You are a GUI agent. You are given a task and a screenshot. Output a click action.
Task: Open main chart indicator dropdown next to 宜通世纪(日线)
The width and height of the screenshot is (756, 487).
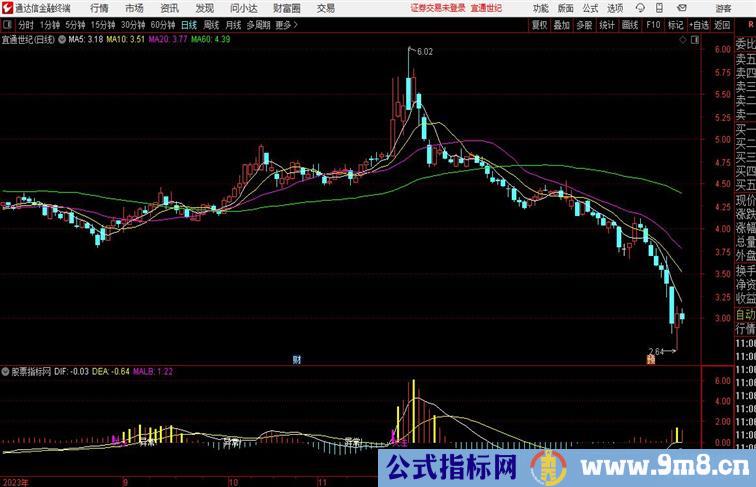pos(63,40)
